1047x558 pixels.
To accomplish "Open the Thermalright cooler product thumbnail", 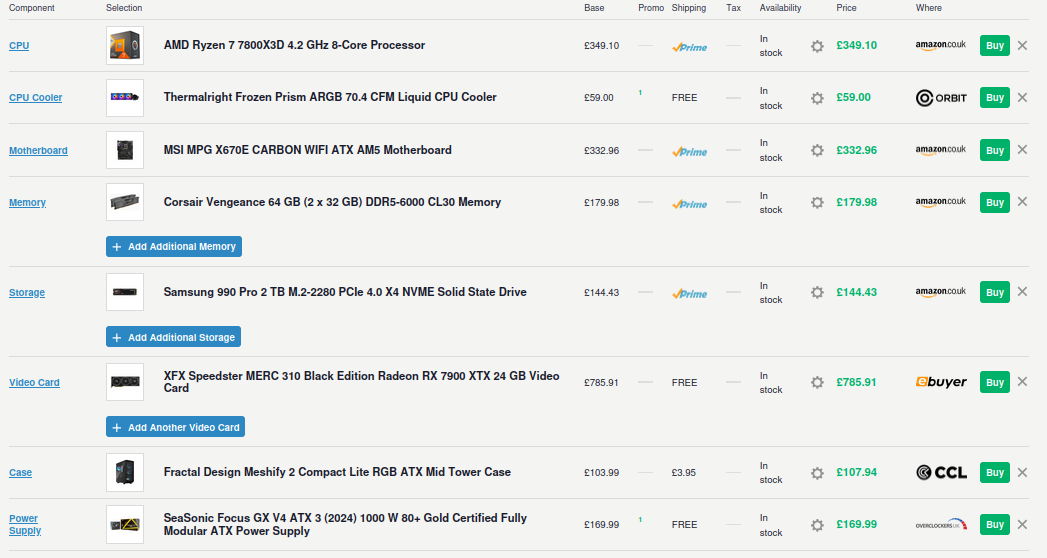I will [x=125, y=97].
